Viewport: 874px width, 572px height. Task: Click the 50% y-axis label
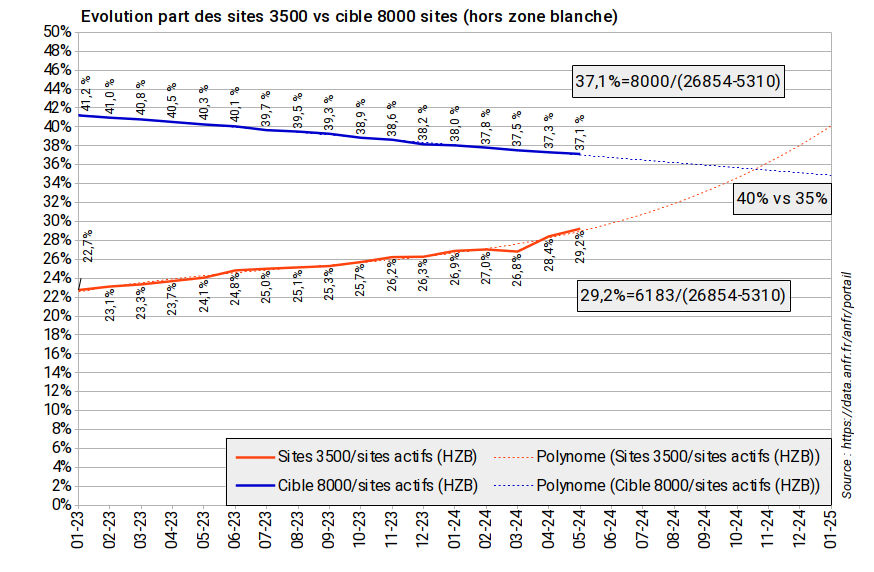[x=55, y=32]
